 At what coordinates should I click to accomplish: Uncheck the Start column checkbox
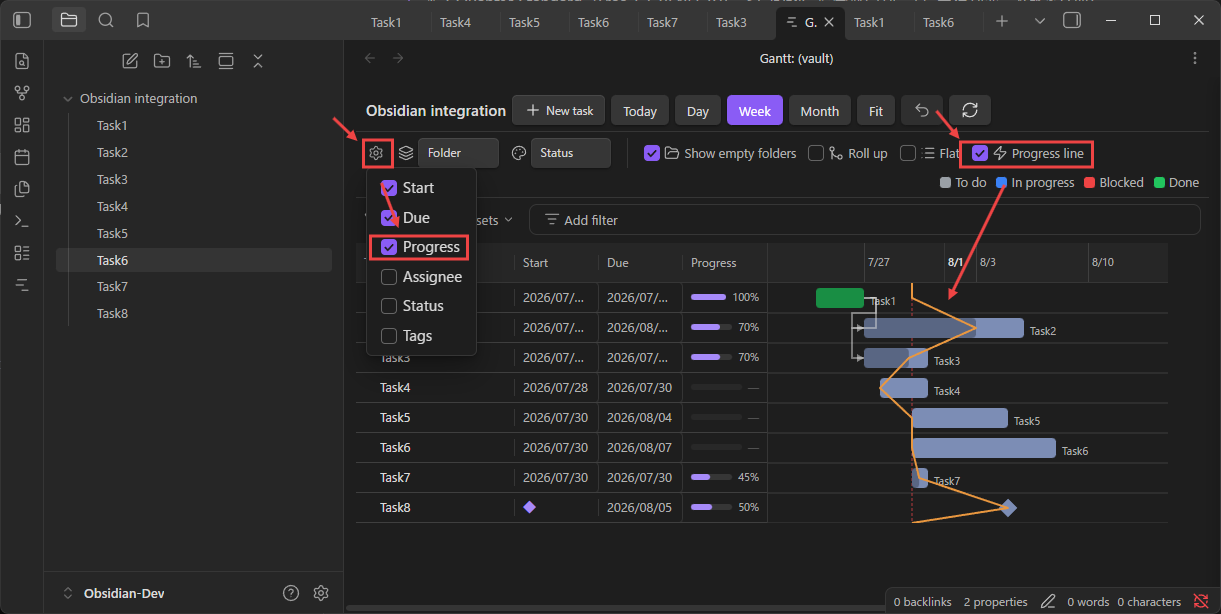389,188
